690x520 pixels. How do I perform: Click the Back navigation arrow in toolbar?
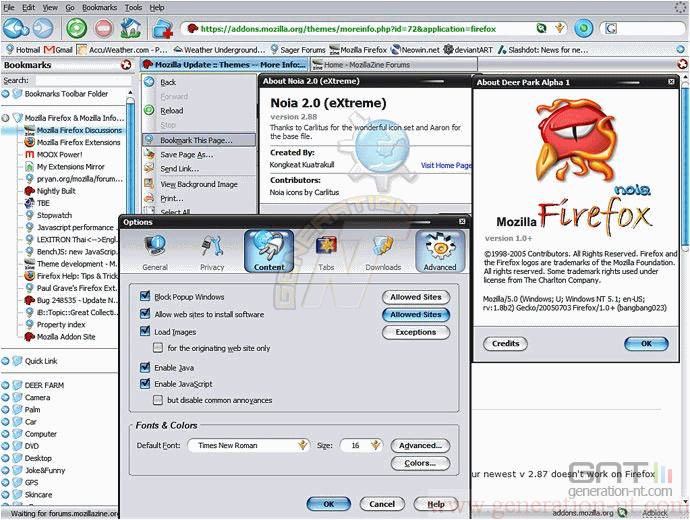pos(15,29)
